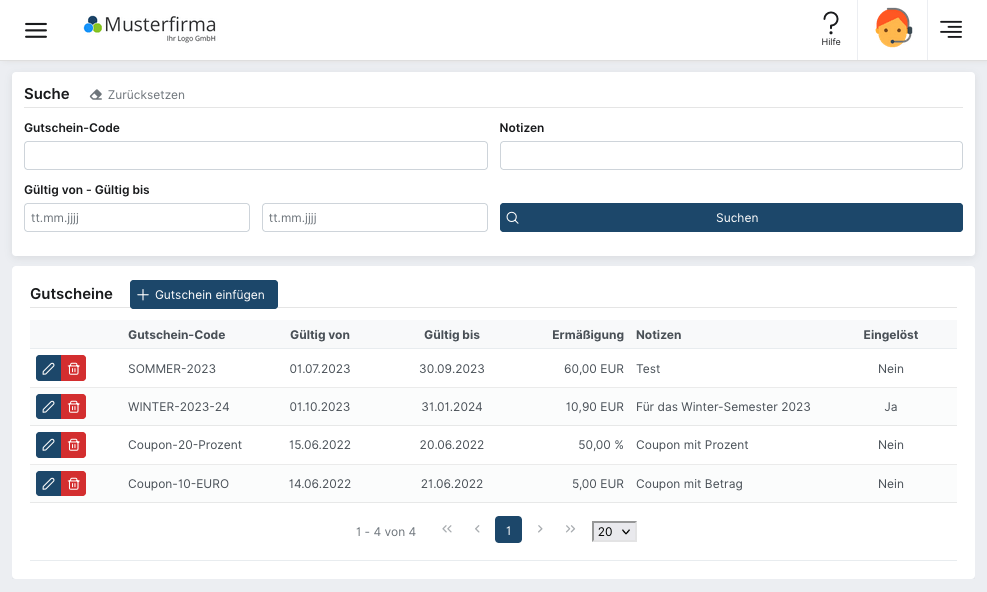Go to the next results page
The width and height of the screenshot is (987, 592).
click(540, 530)
